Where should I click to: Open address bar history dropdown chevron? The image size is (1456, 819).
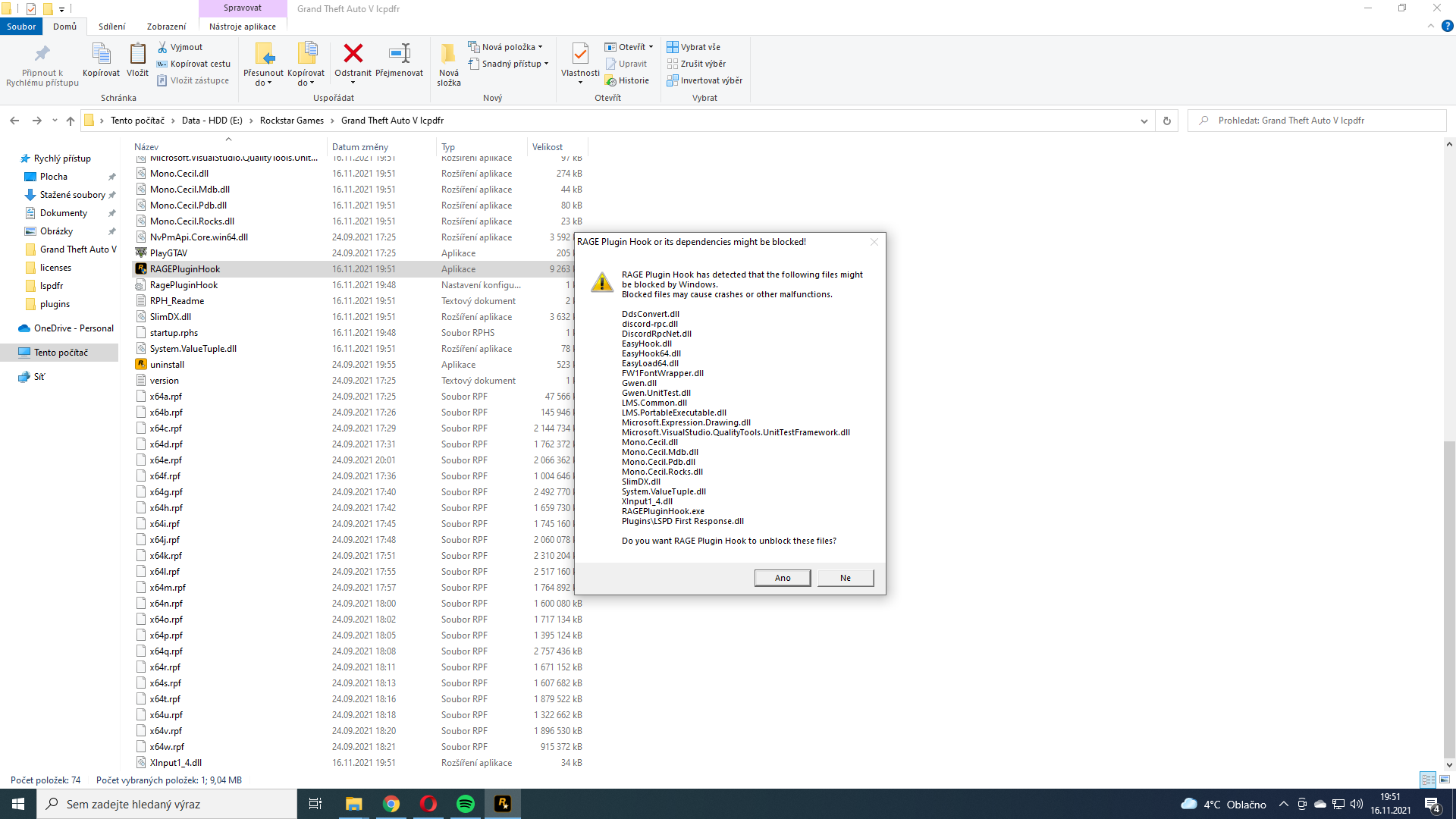tap(1144, 121)
